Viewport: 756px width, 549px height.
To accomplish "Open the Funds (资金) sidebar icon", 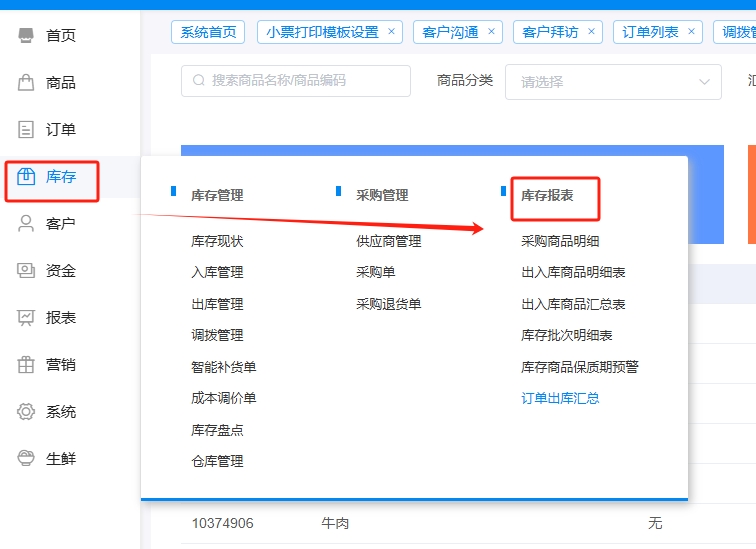I will [27, 271].
